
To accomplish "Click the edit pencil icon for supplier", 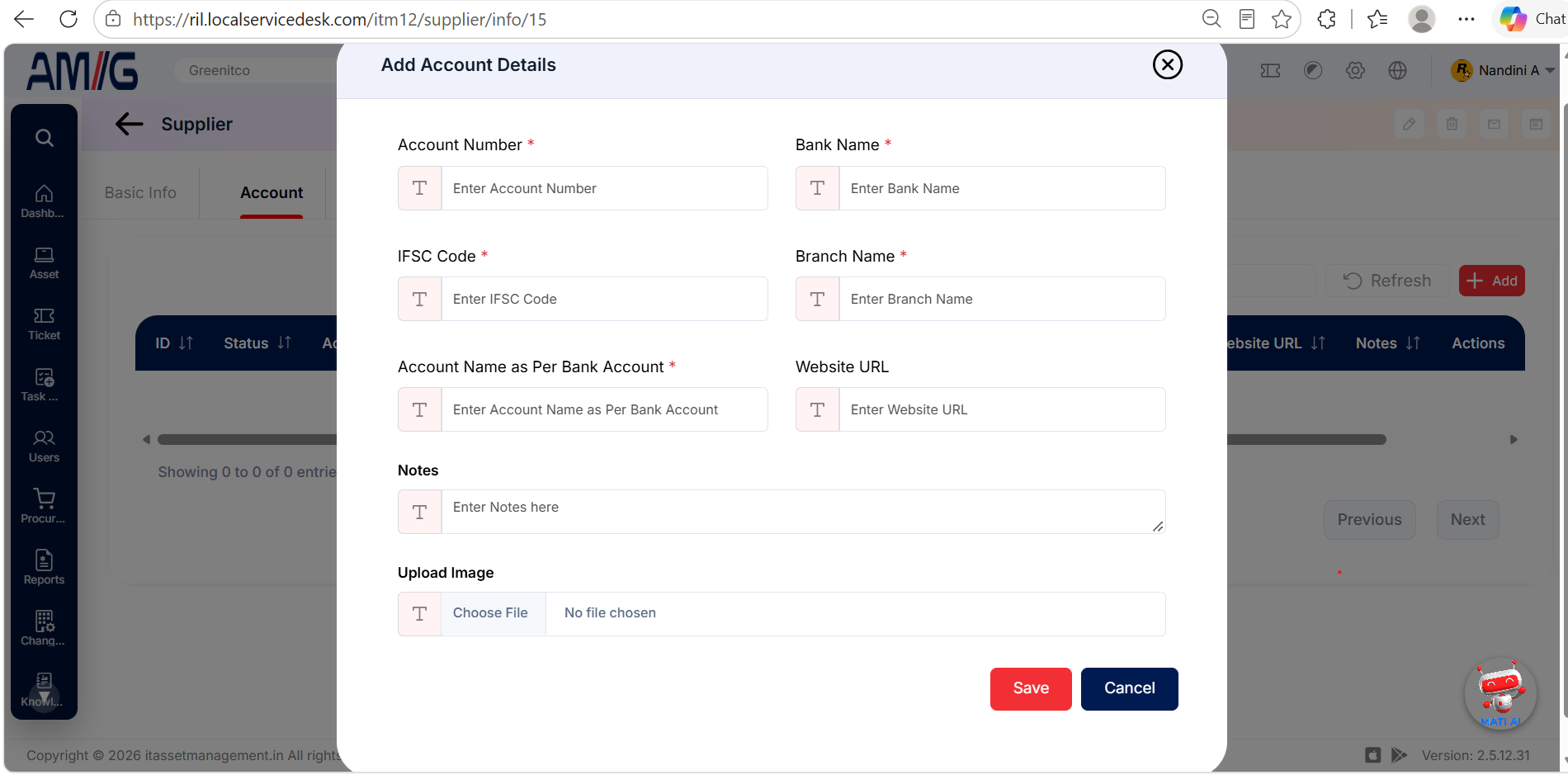I will [x=1410, y=124].
